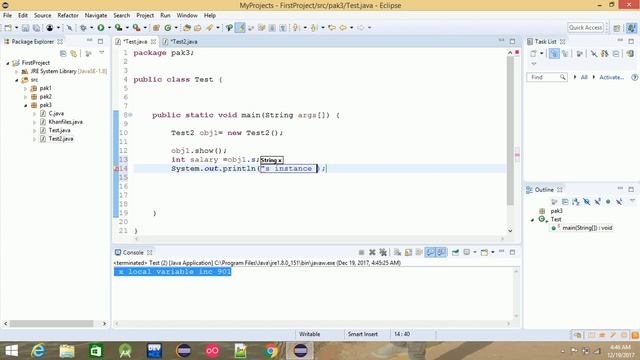Expand JRE System Library node
This screenshot has height=360, width=640.
point(16,71)
